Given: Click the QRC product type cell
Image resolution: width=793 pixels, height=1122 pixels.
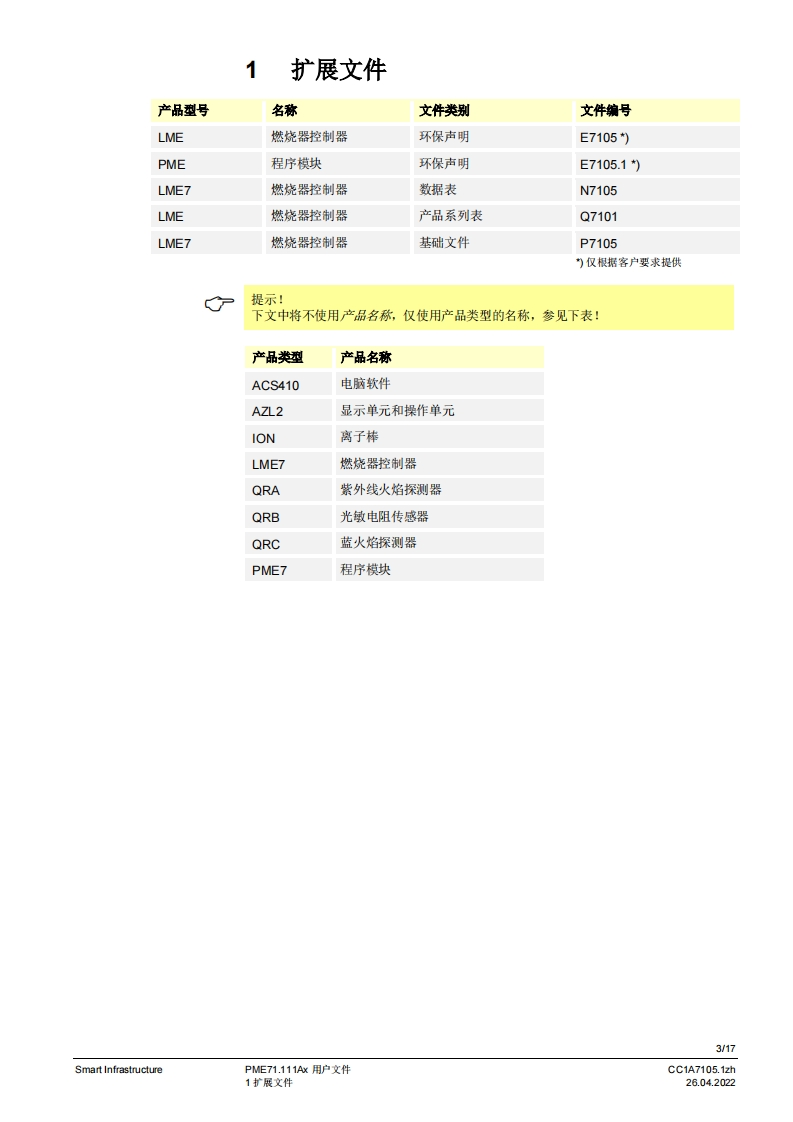Looking at the screenshot, I should pyautogui.click(x=266, y=544).
